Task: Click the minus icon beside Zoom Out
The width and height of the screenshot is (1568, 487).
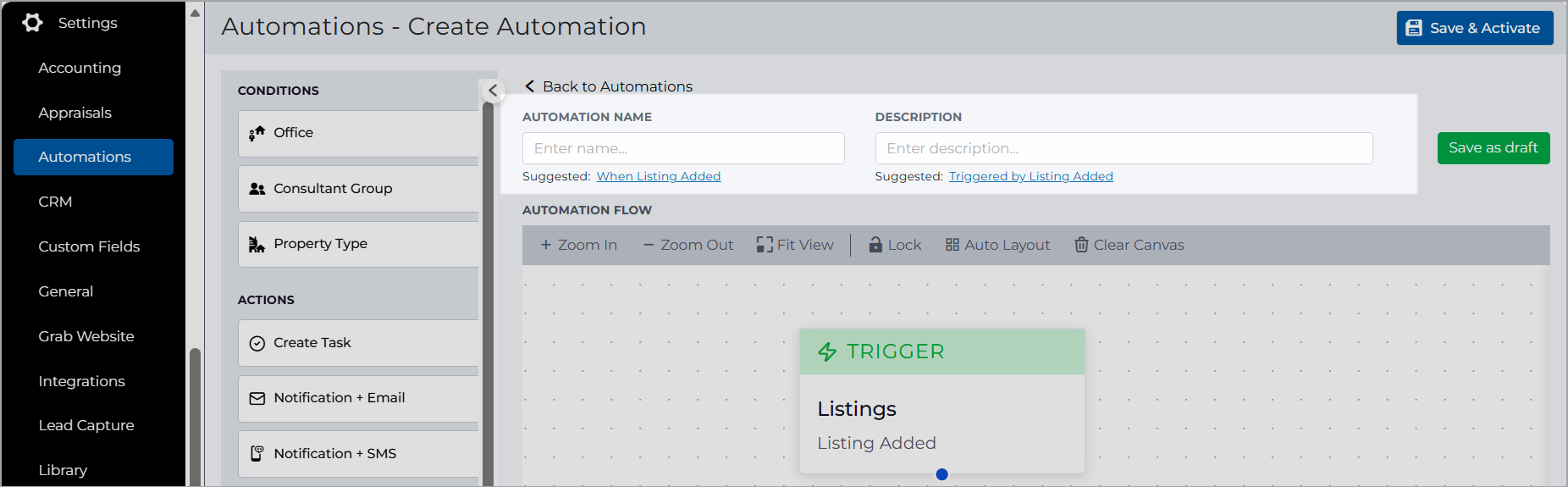Action: [x=649, y=245]
